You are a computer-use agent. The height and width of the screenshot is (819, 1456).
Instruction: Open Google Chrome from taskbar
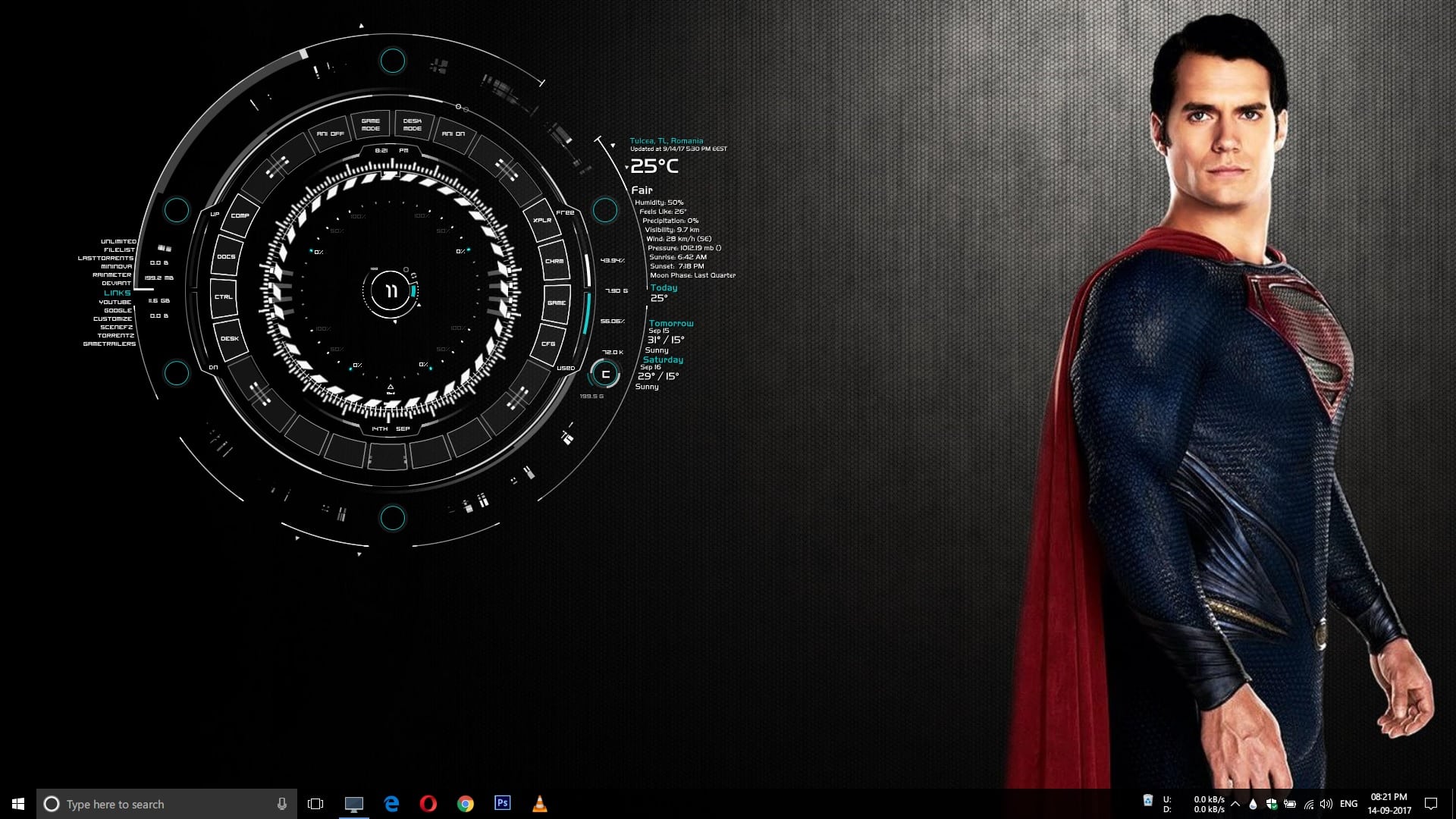pyautogui.click(x=465, y=803)
